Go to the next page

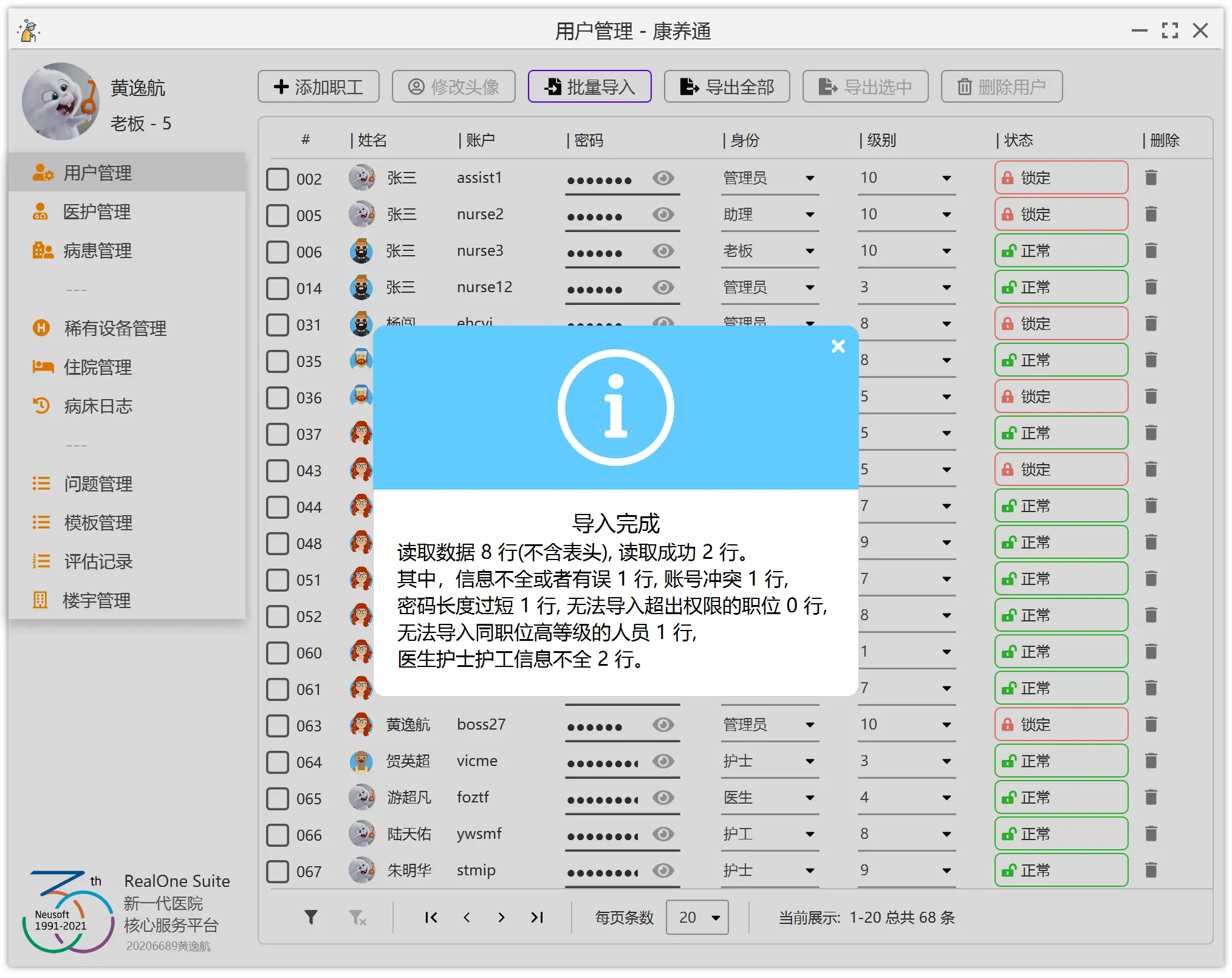point(501,917)
